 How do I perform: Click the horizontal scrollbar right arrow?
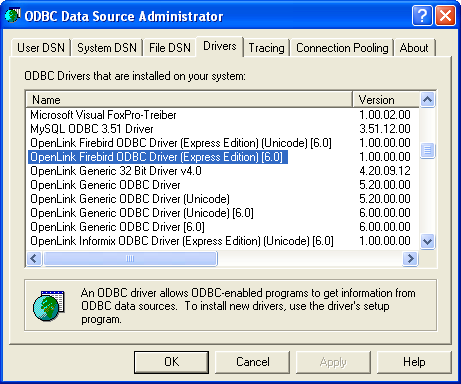pos(410,258)
